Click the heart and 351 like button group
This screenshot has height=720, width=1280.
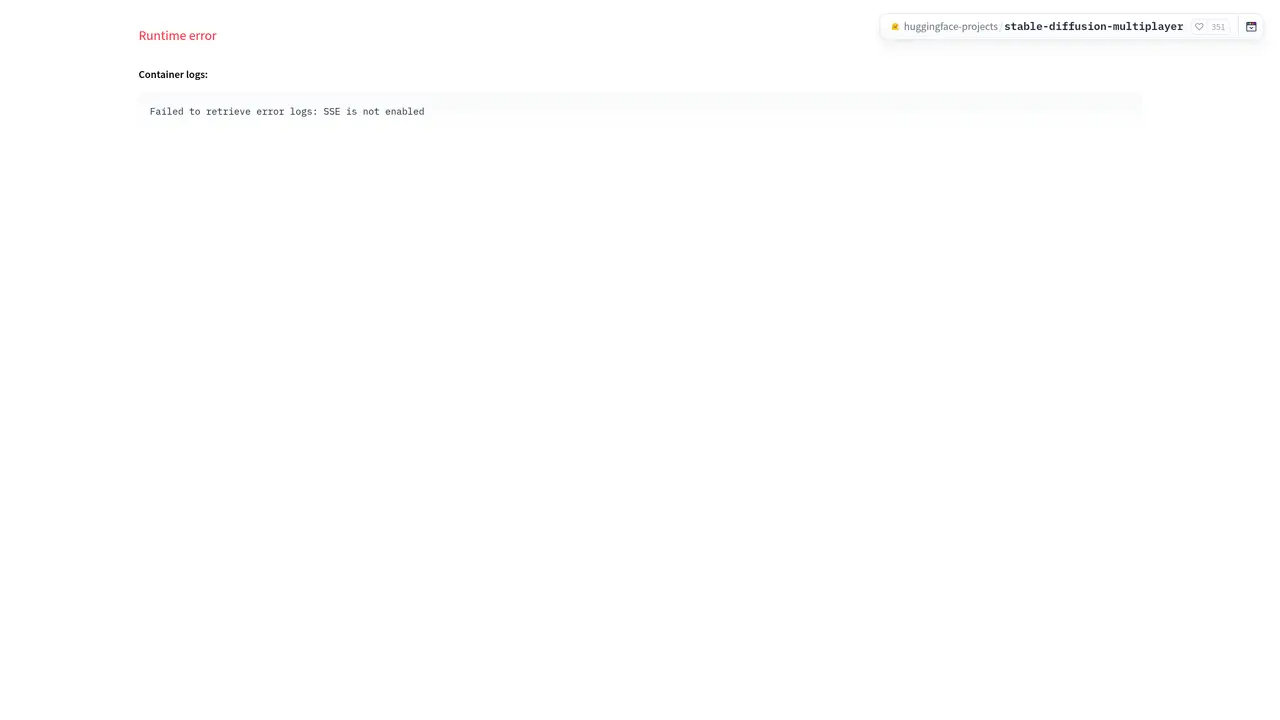coord(1210,27)
